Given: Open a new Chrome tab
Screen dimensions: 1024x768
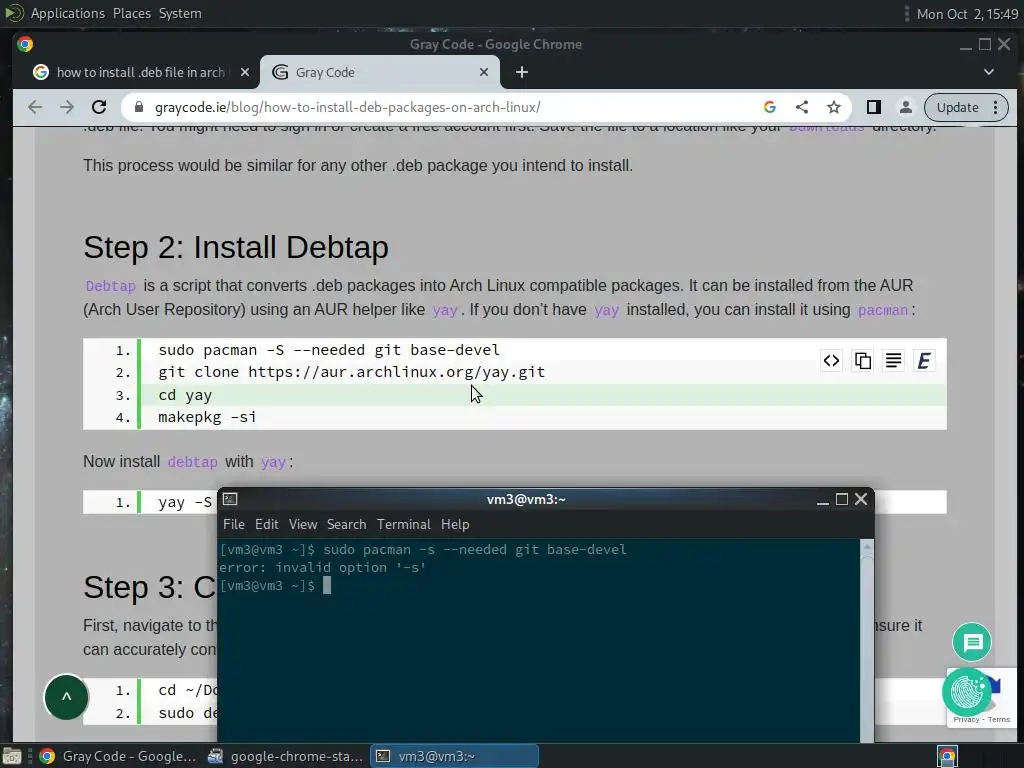Looking at the screenshot, I should click(521, 72).
